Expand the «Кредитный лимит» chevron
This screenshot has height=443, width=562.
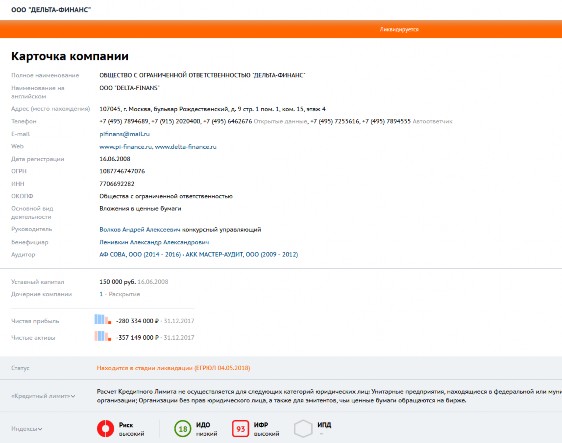(73, 396)
